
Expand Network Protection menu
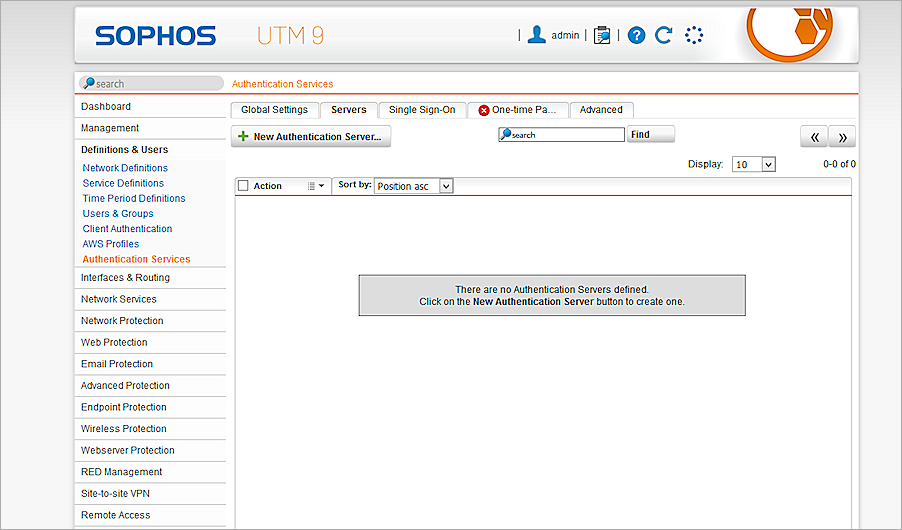tap(150, 321)
